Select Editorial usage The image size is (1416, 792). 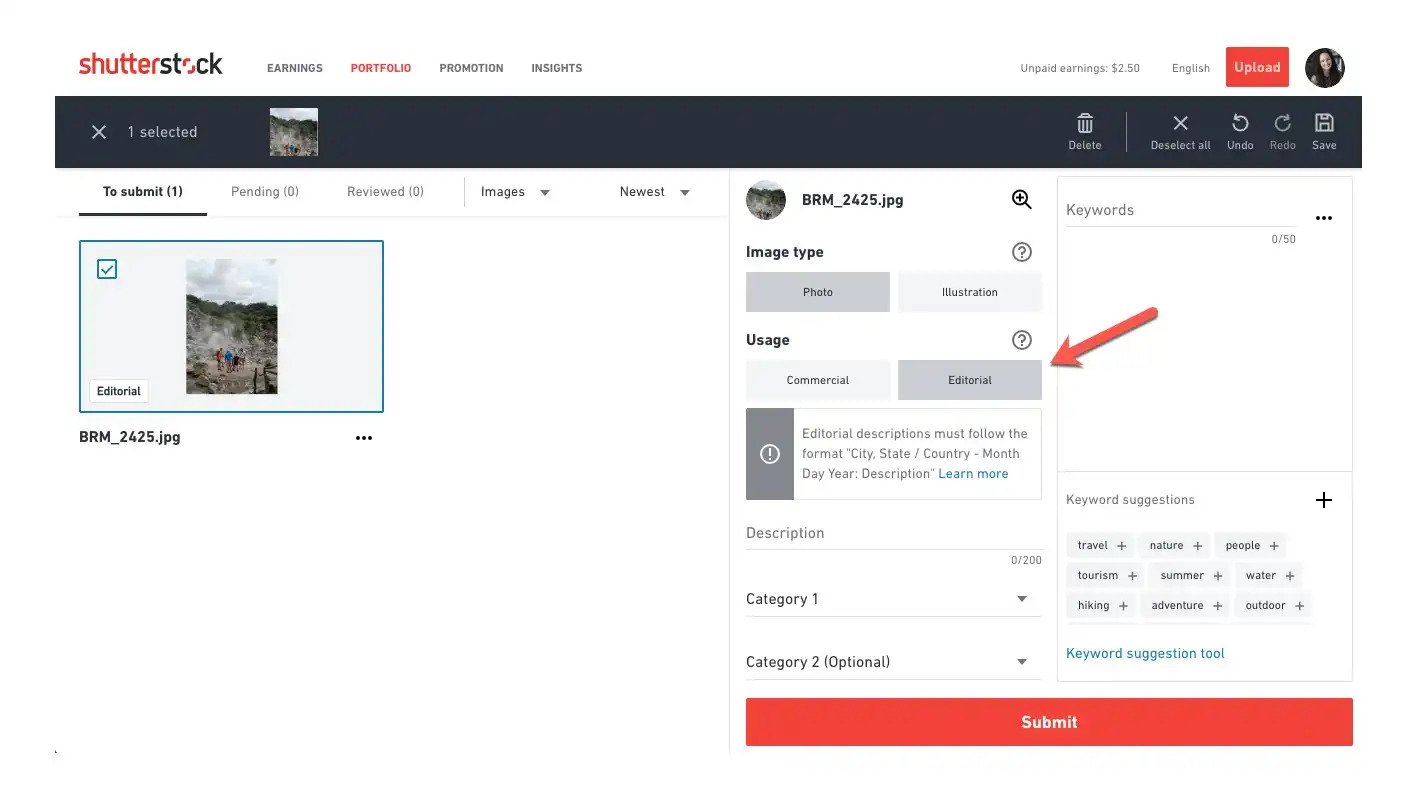point(970,380)
